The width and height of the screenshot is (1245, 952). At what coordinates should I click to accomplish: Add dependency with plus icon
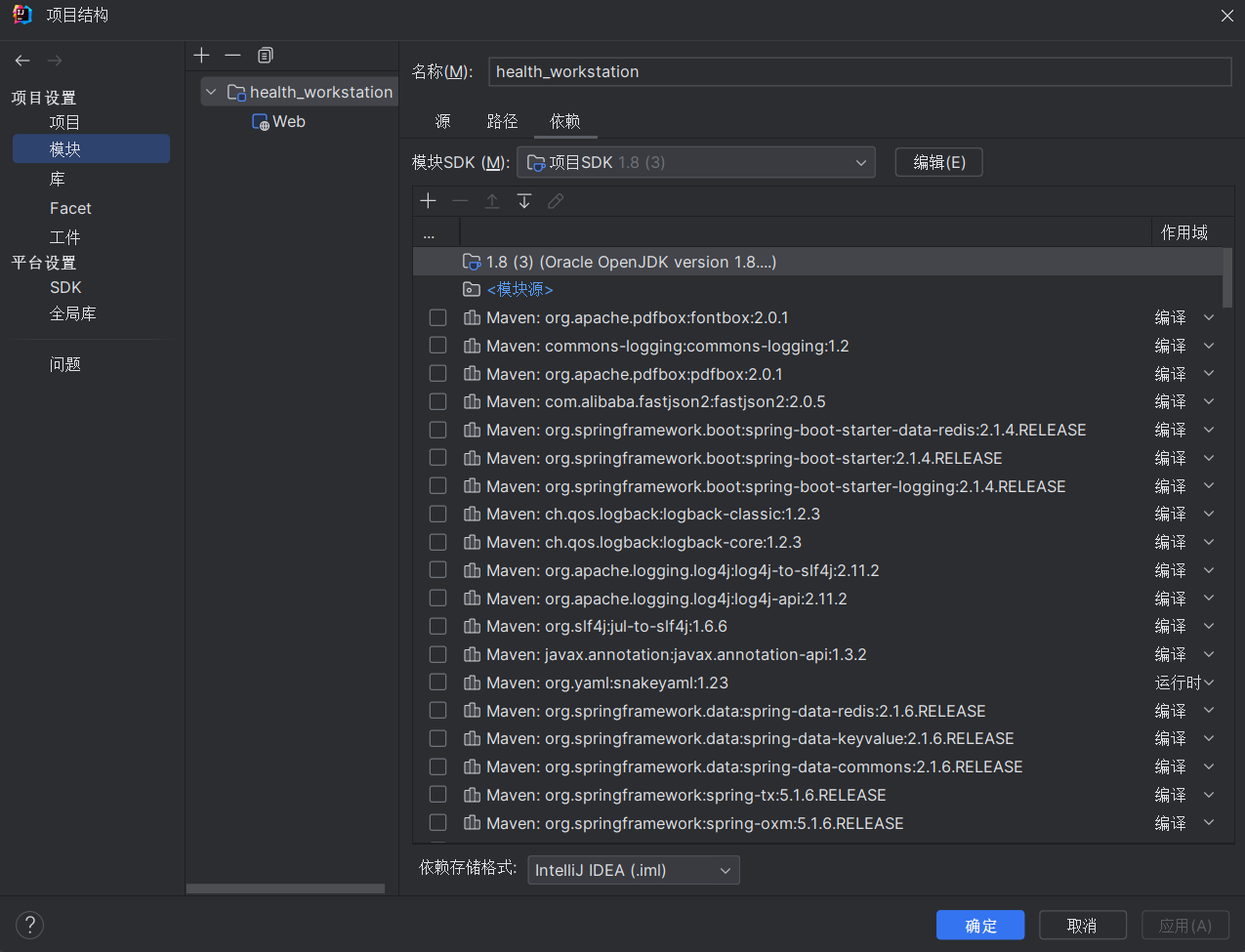click(428, 201)
